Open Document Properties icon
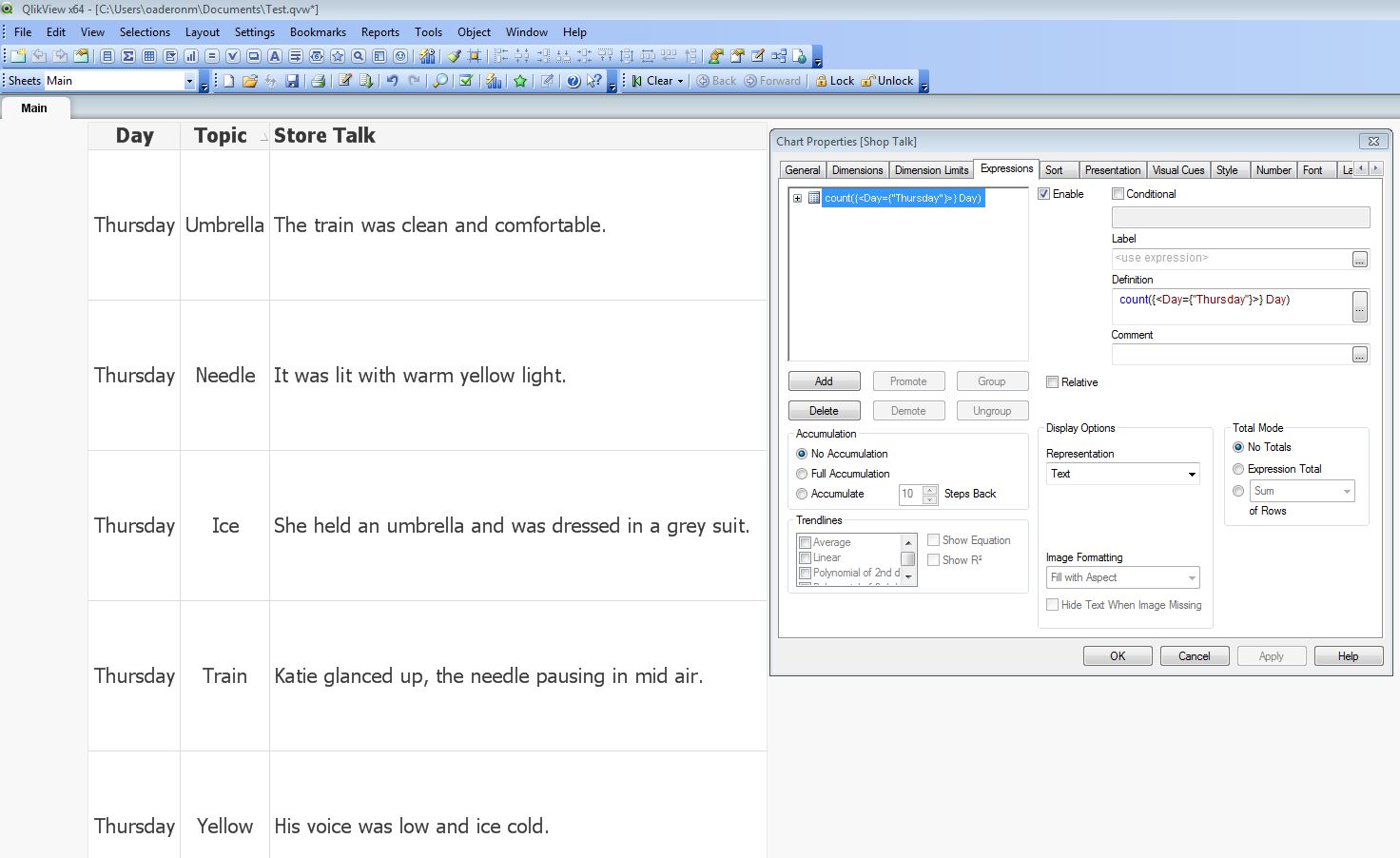This screenshot has width=1400, height=858. click(x=737, y=56)
